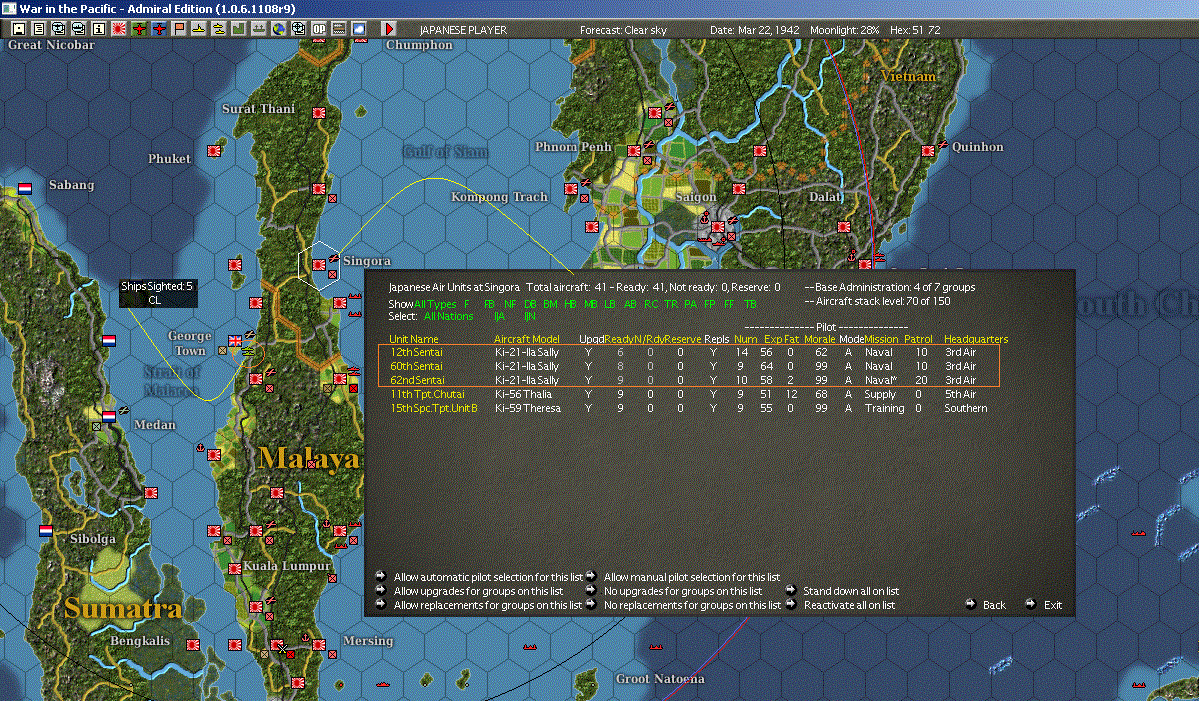Viewport: 1199px width, 701px height.
Task: Click the crosshair target toolbar icon
Action: [299, 29]
